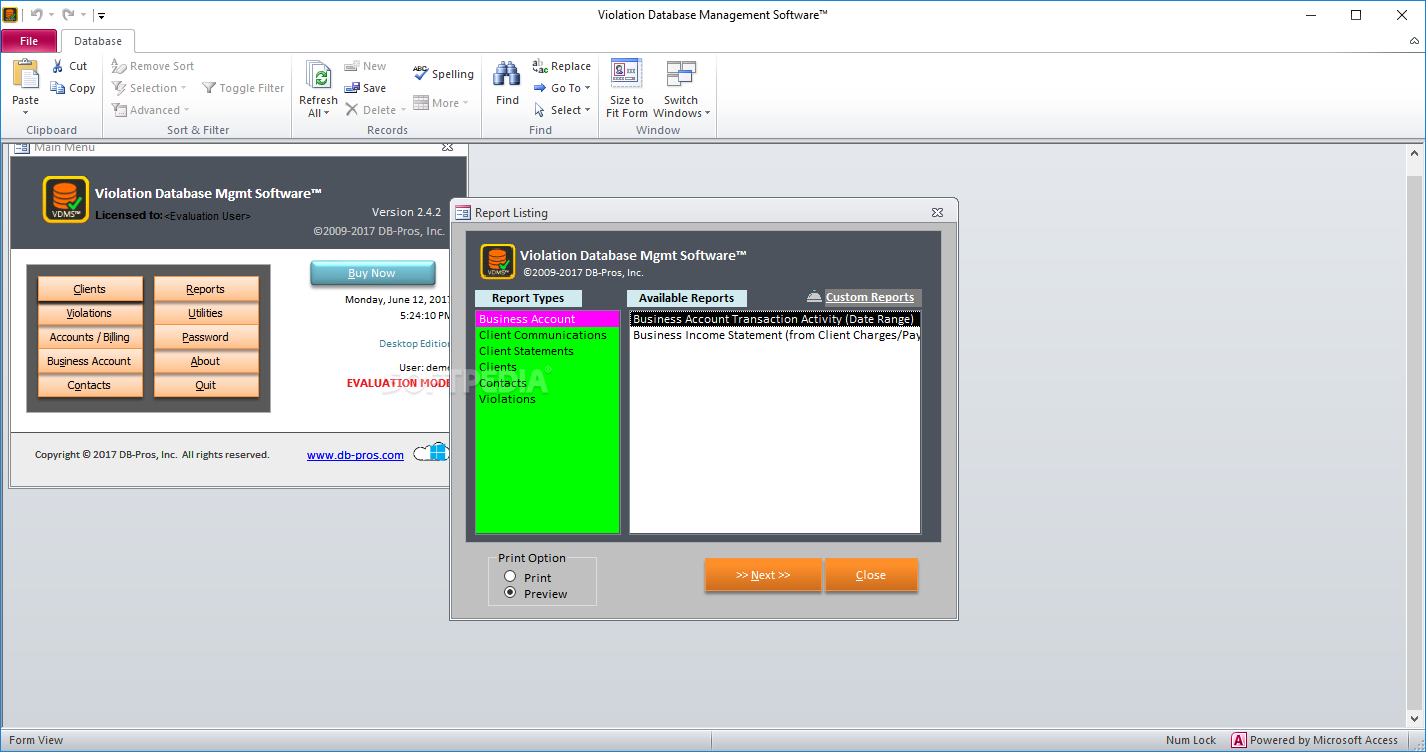The height and width of the screenshot is (752, 1426).
Task: Click the Find binoculars icon
Action: pos(507,75)
